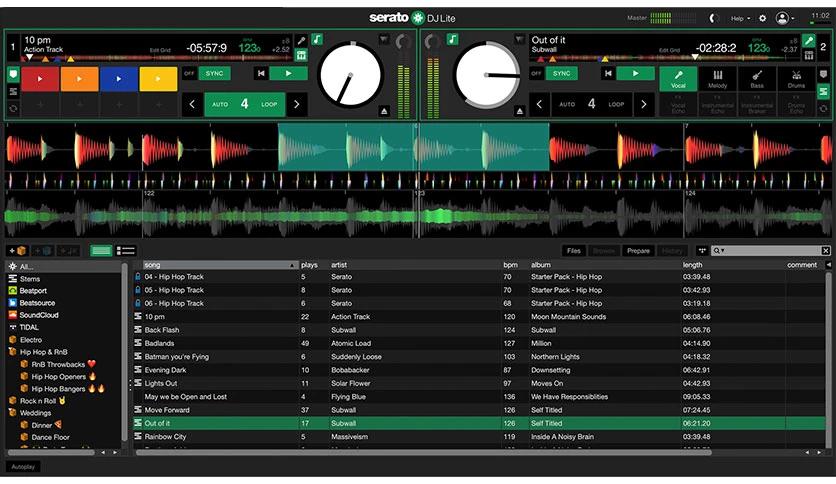836x484 pixels.
Task: Play deck 1
Action: click(x=288, y=74)
